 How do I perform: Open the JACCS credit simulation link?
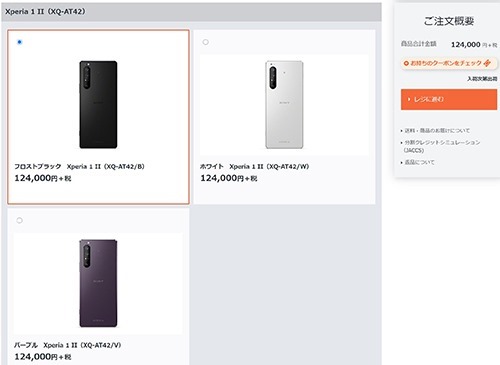tap(442, 146)
